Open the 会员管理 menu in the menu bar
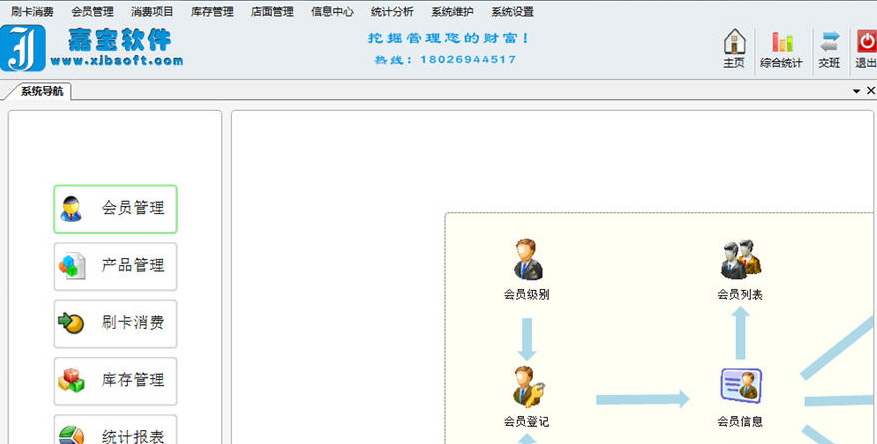The width and height of the screenshot is (877, 444). pyautogui.click(x=92, y=11)
